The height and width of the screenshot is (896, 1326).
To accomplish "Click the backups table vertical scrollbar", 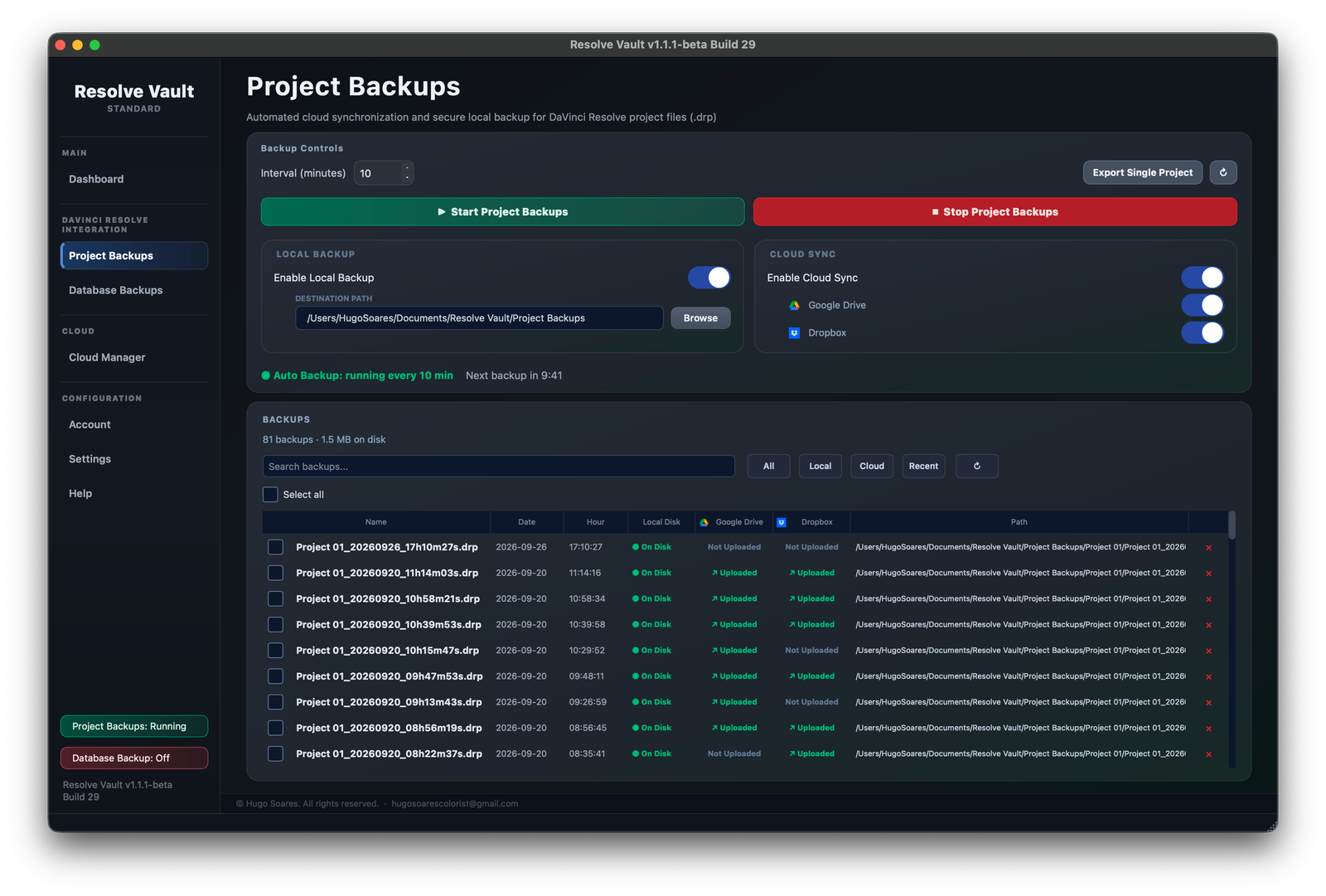I will (1232, 525).
